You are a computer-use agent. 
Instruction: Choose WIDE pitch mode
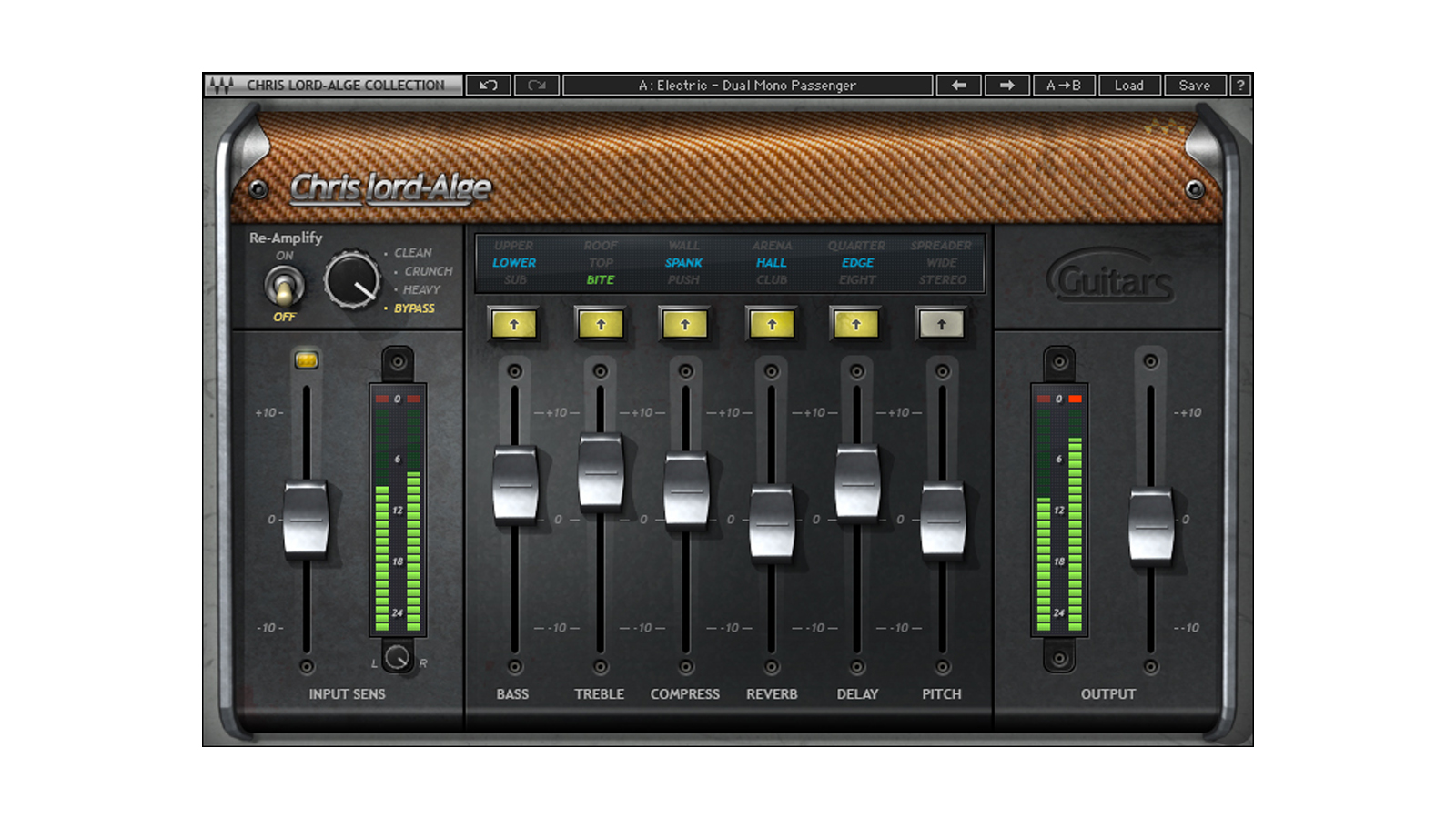(942, 263)
